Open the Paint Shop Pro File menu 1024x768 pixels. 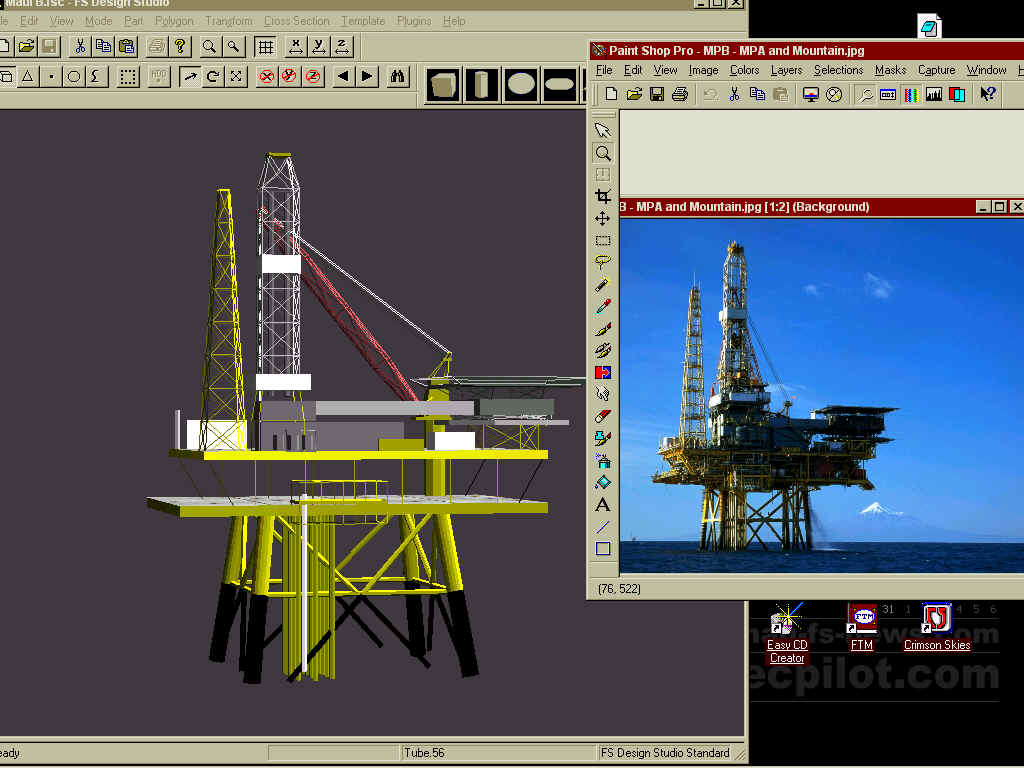[604, 70]
